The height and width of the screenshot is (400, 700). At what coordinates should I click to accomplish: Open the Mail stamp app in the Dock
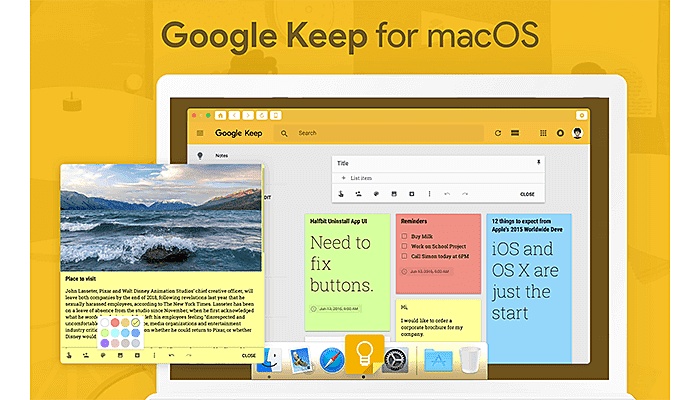click(x=300, y=361)
